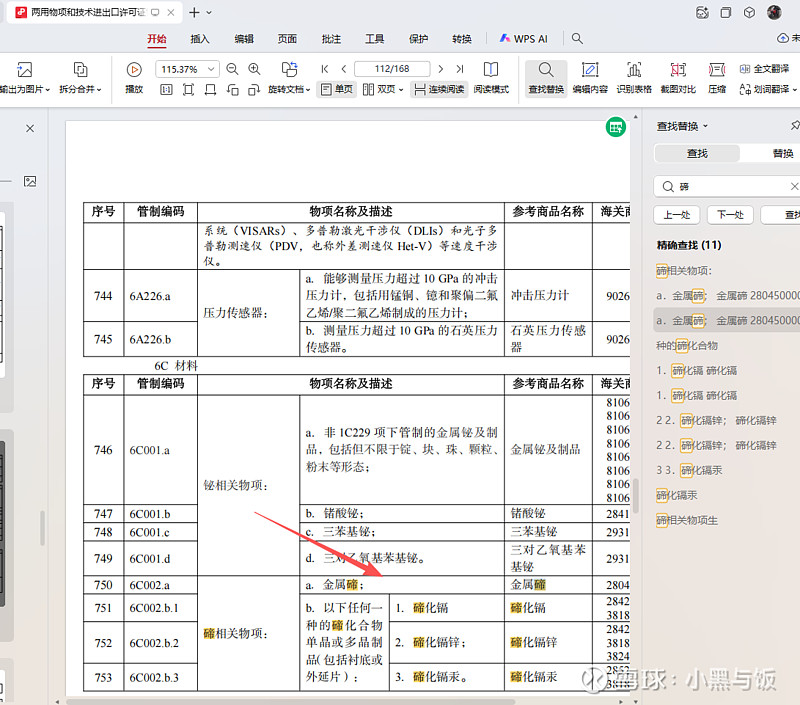Open the 批注 (Comment) ribbon tab
This screenshot has width=800, height=705.
331,39
